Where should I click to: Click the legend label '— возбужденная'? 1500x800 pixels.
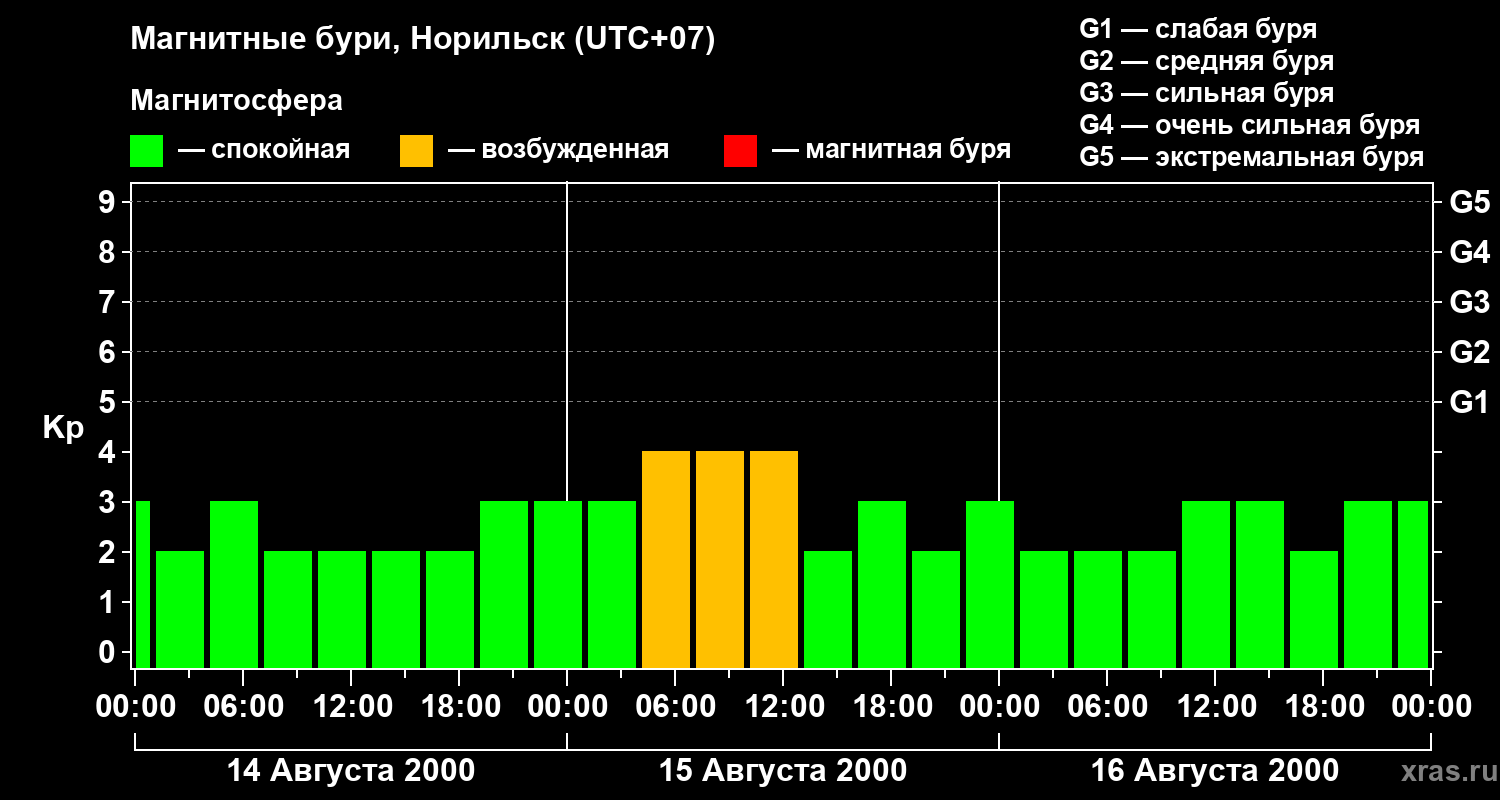click(x=558, y=150)
